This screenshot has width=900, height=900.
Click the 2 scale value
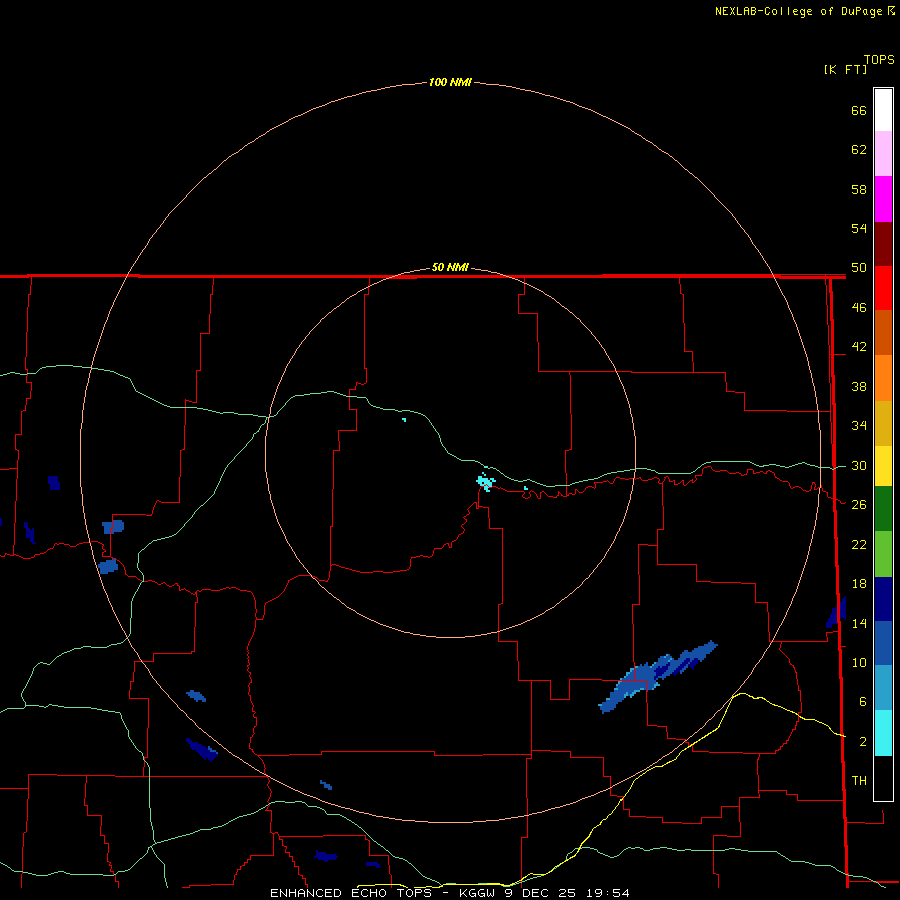862,742
